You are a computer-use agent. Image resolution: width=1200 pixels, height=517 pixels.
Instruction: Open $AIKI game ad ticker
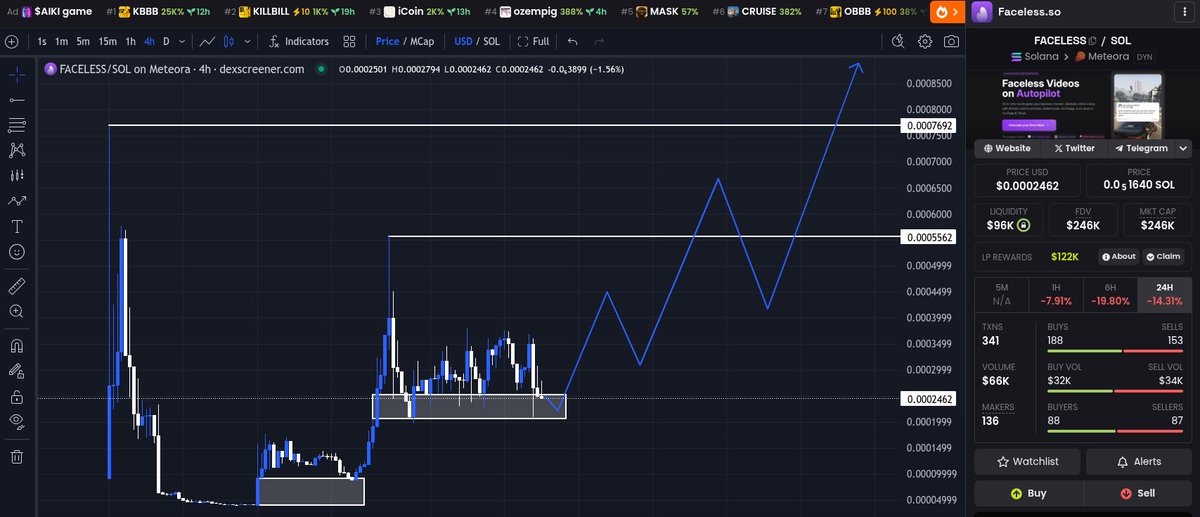pos(48,12)
